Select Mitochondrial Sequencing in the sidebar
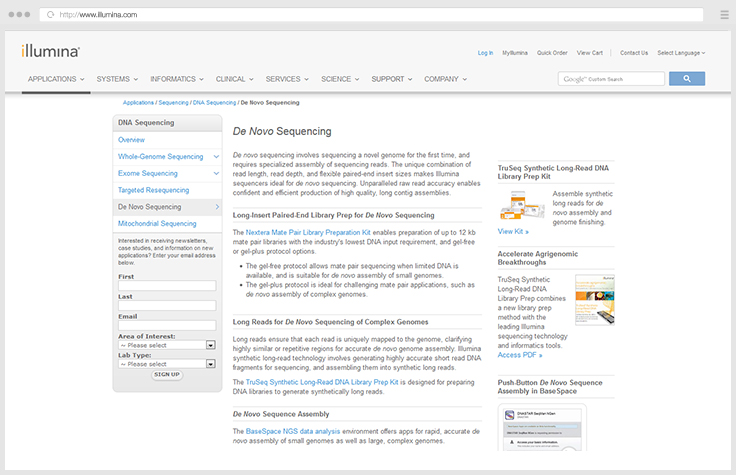 [158, 224]
